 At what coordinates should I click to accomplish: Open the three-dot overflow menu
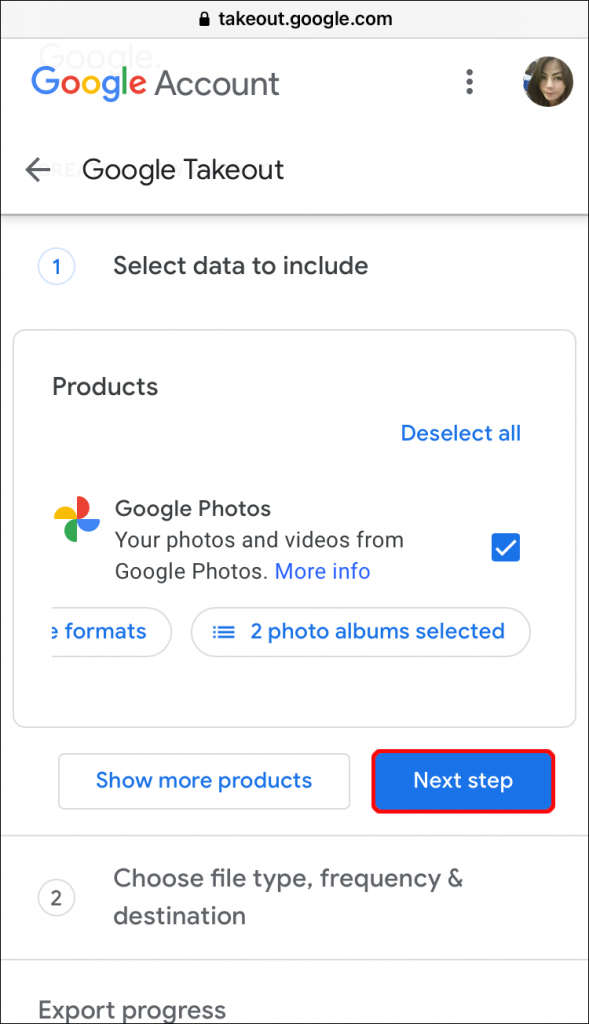point(470,83)
